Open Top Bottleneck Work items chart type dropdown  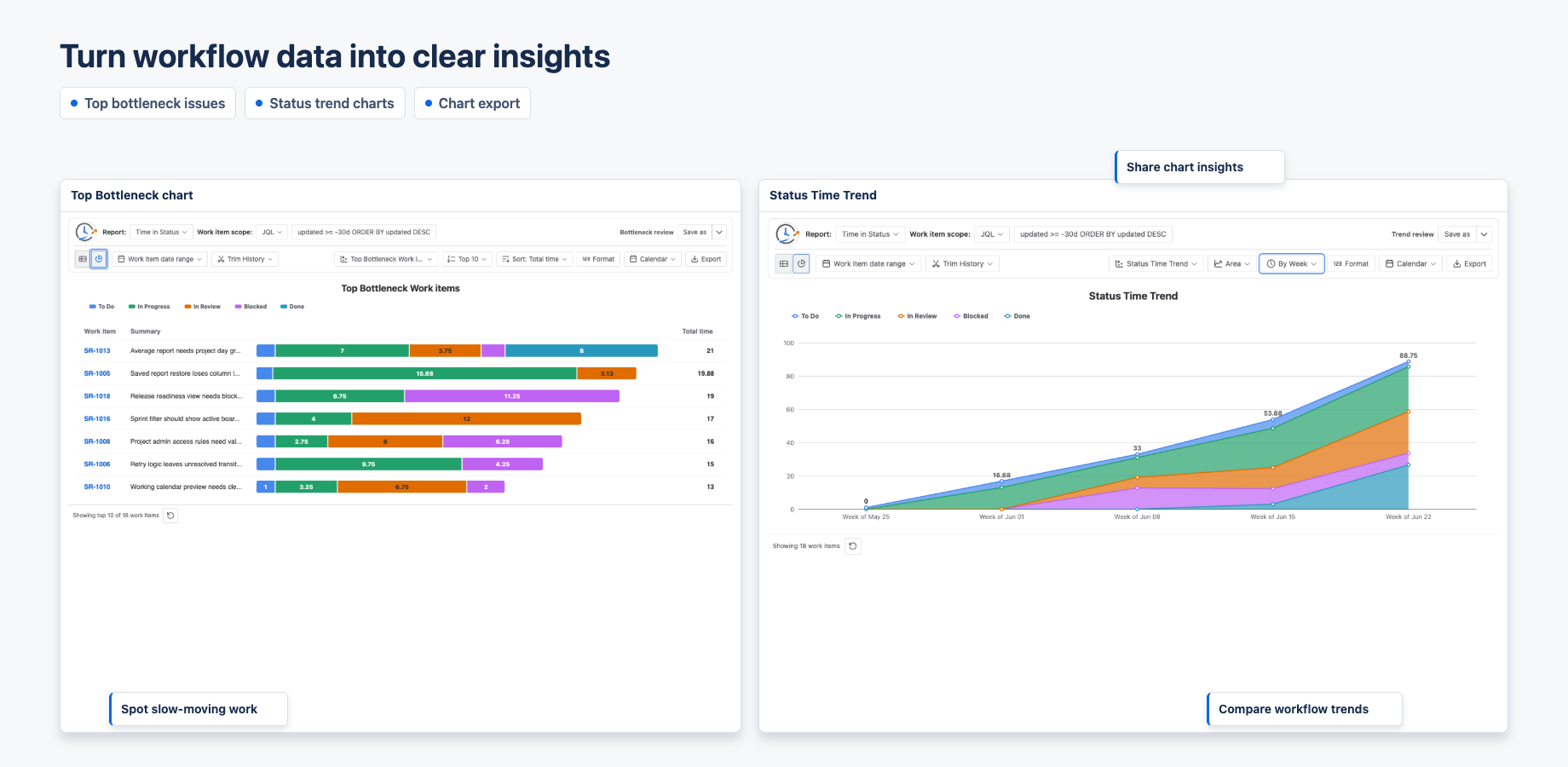click(x=387, y=259)
